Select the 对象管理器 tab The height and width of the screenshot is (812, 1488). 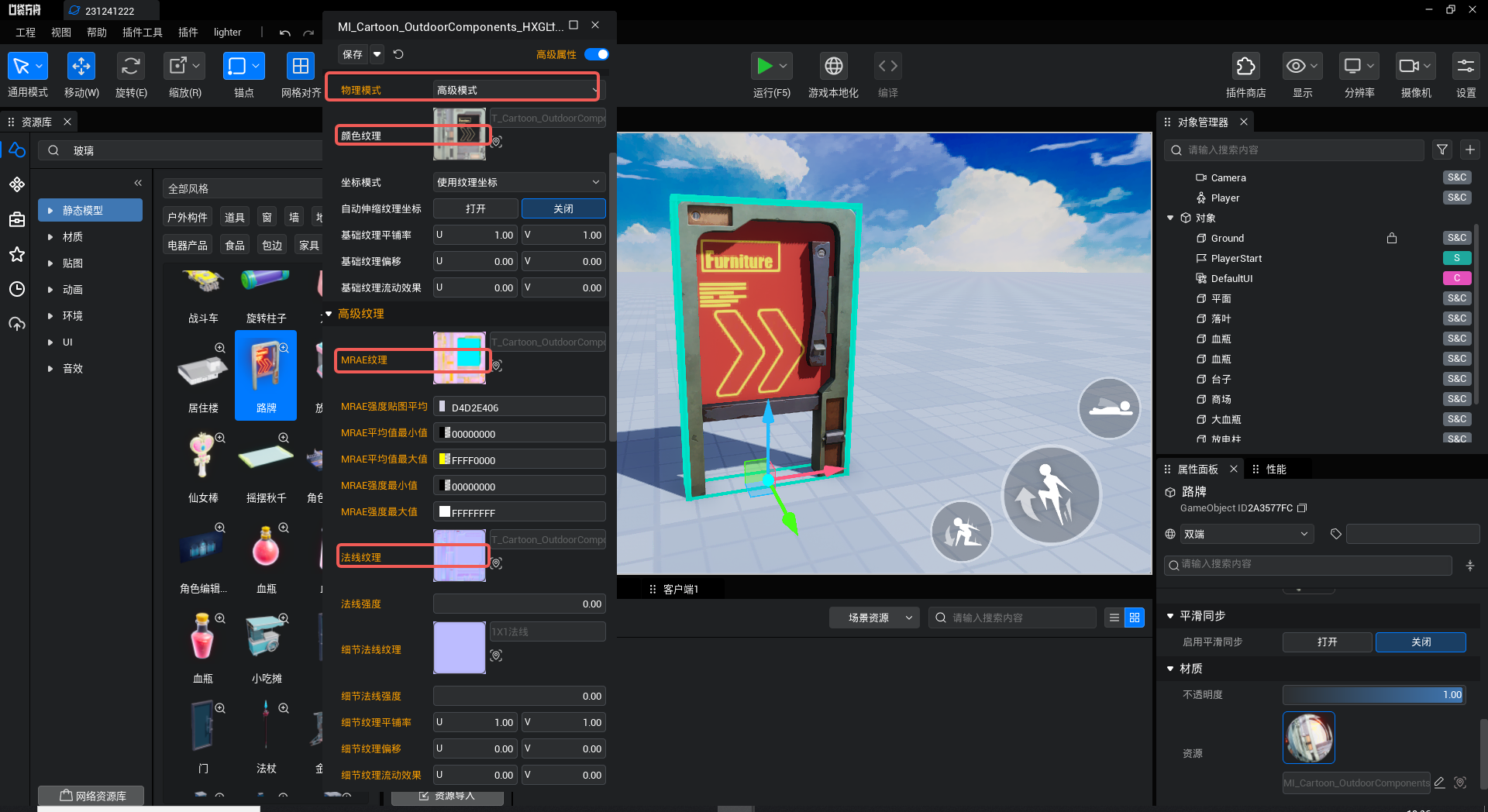click(1203, 122)
